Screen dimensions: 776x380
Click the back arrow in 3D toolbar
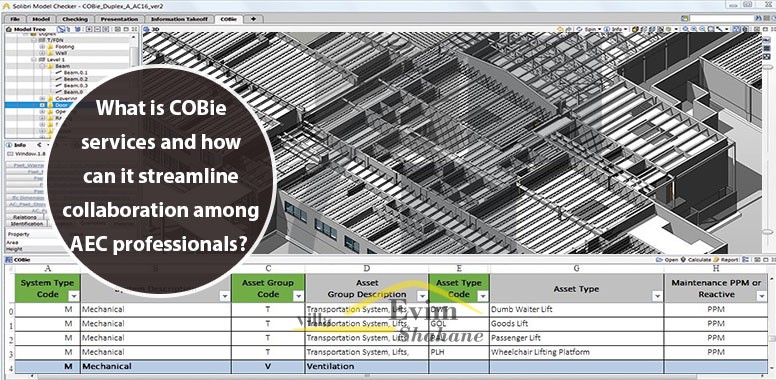560,29
